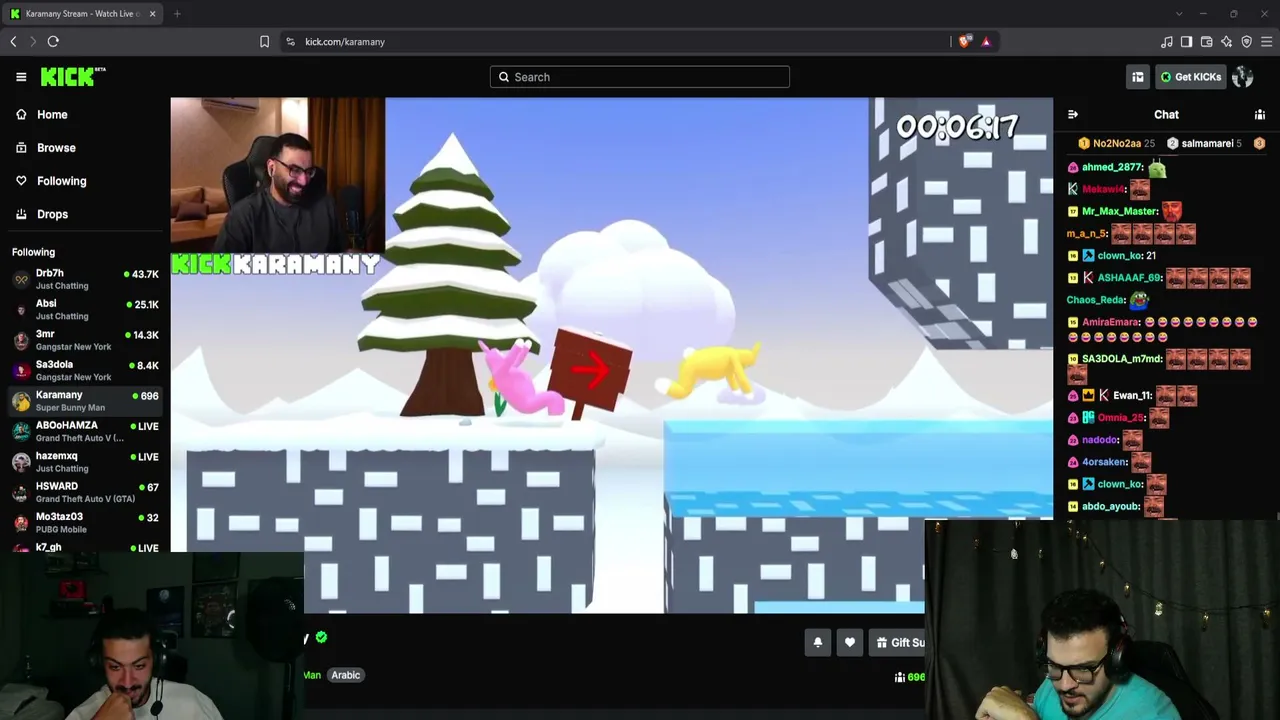Click chat username Omnia_25
The height and width of the screenshot is (720, 1280).
coord(1121,418)
